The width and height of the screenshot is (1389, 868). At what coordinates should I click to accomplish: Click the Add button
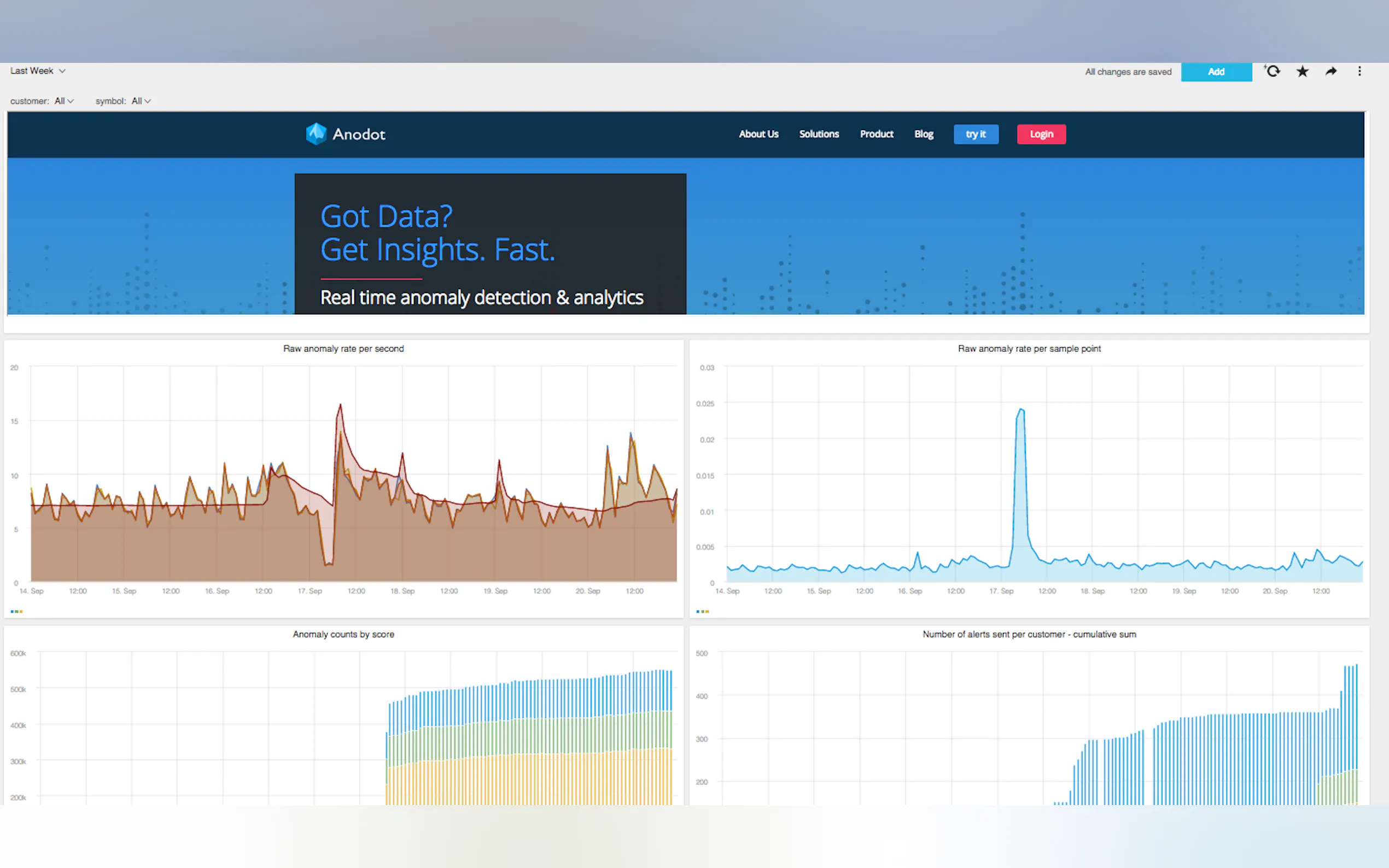1216,72
